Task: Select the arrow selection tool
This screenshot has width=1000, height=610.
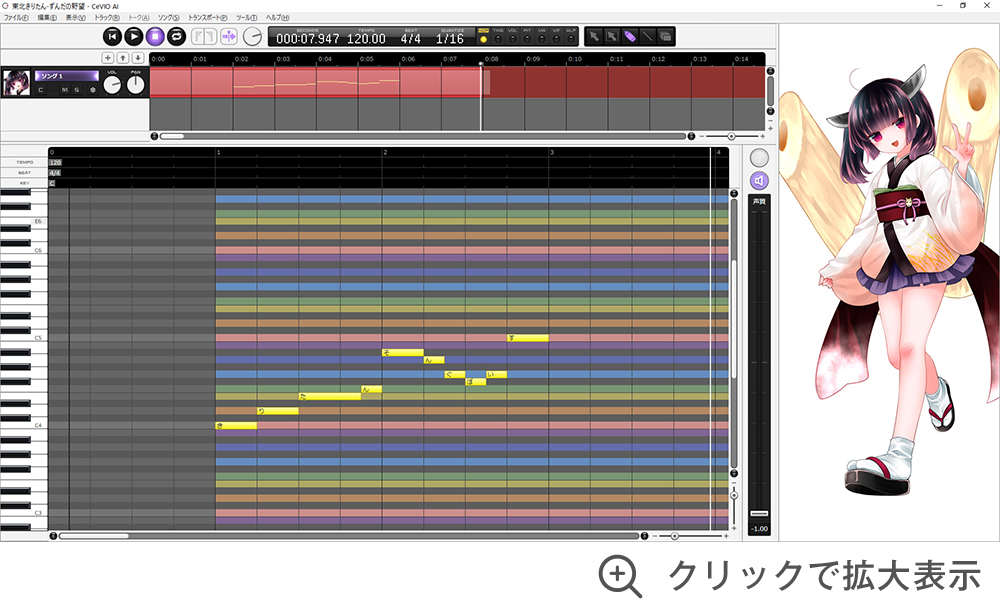Action: pyautogui.click(x=594, y=36)
